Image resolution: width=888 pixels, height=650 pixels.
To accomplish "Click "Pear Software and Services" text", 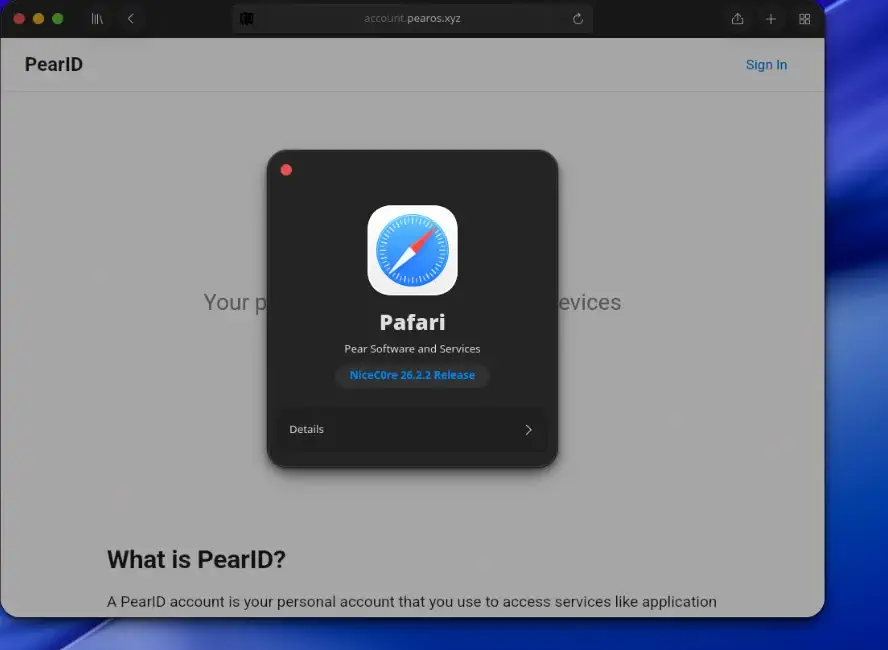I will pos(412,349).
